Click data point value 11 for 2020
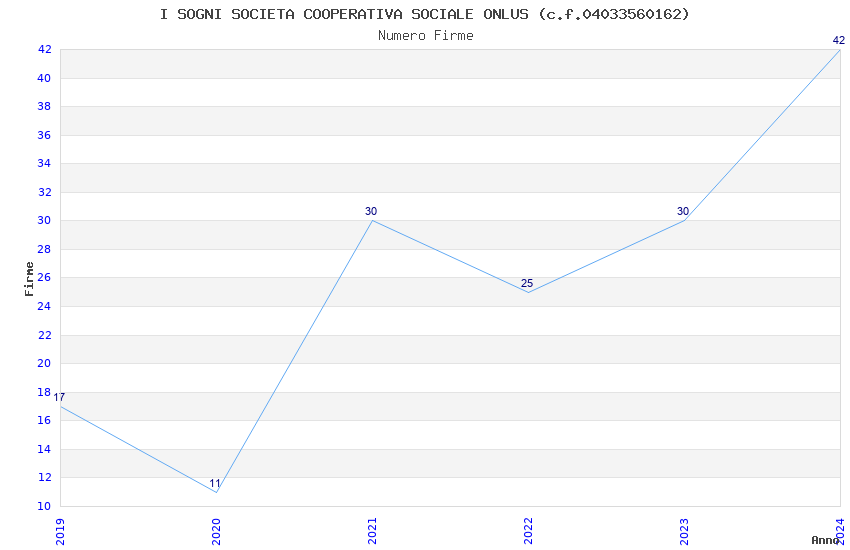Image resolution: width=850 pixels, height=550 pixels. pyautogui.click(x=215, y=483)
